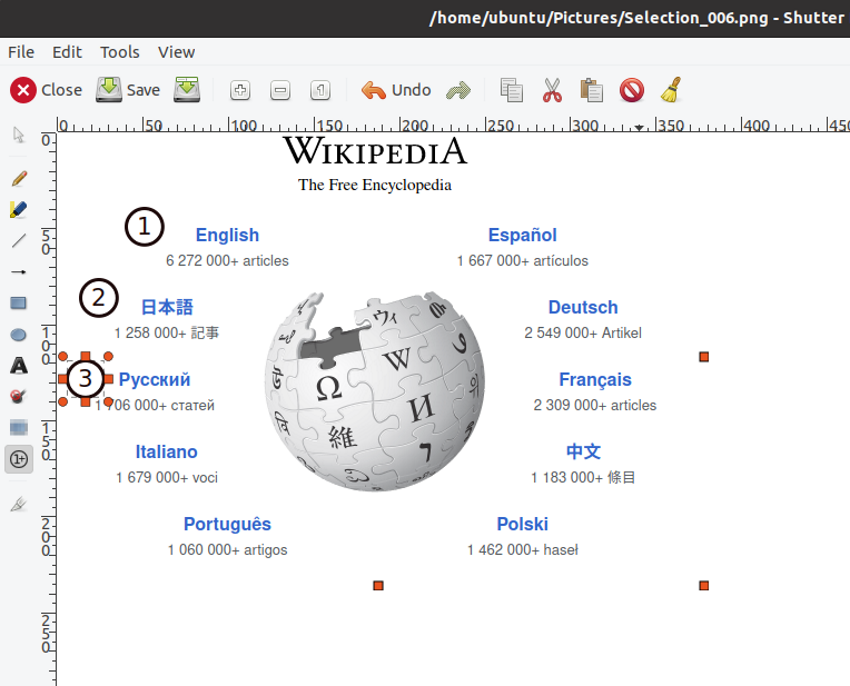This screenshot has width=850, height=686.
Task: Click the 中文 link on canvas
Action: click(583, 451)
